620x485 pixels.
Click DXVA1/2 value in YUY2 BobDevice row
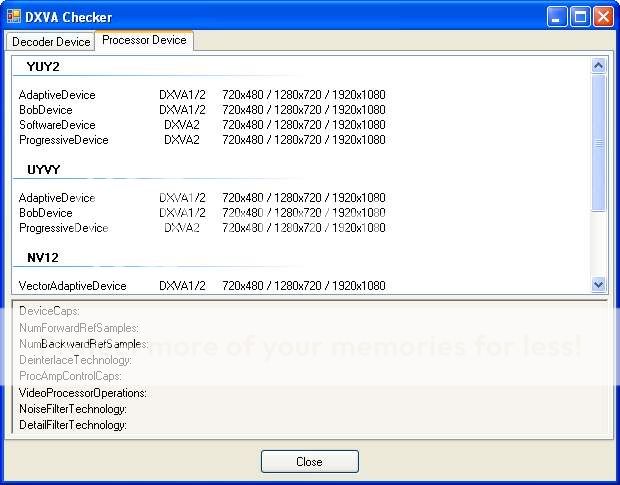(182, 110)
